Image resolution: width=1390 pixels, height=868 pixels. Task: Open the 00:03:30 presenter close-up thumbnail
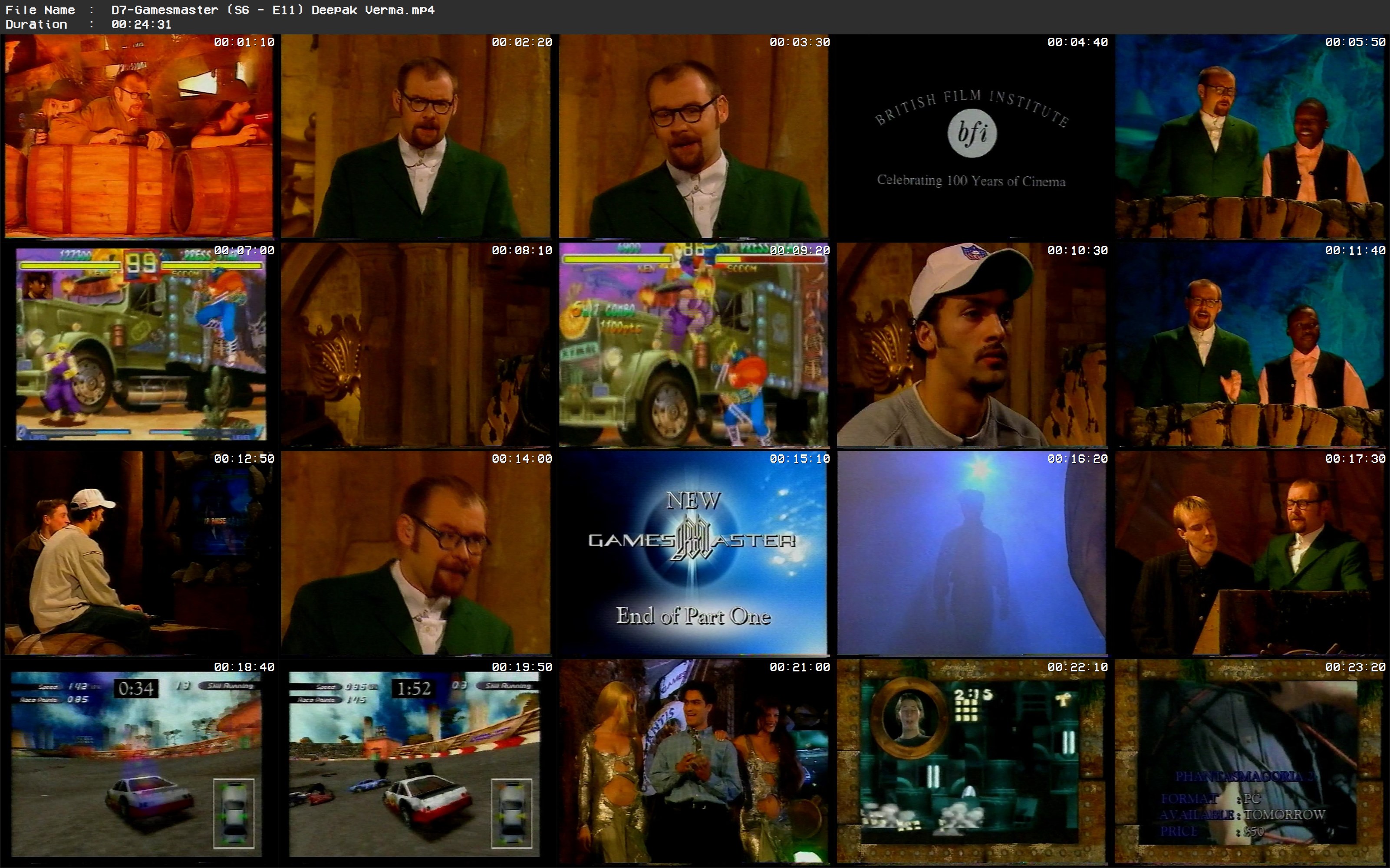694,136
